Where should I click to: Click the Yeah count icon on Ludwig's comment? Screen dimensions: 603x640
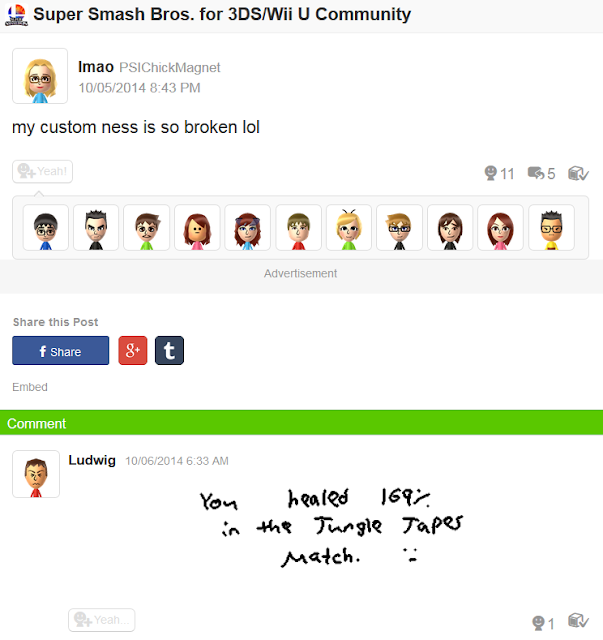coord(538,623)
